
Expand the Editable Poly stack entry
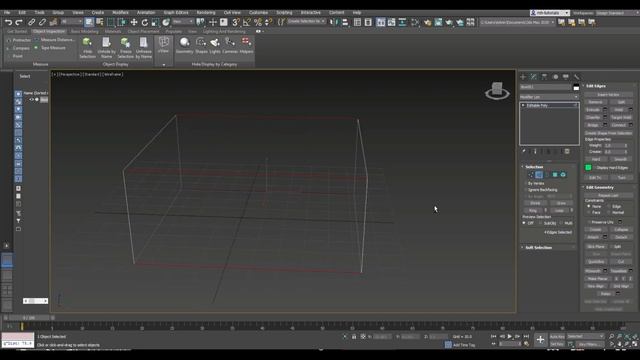[523, 105]
